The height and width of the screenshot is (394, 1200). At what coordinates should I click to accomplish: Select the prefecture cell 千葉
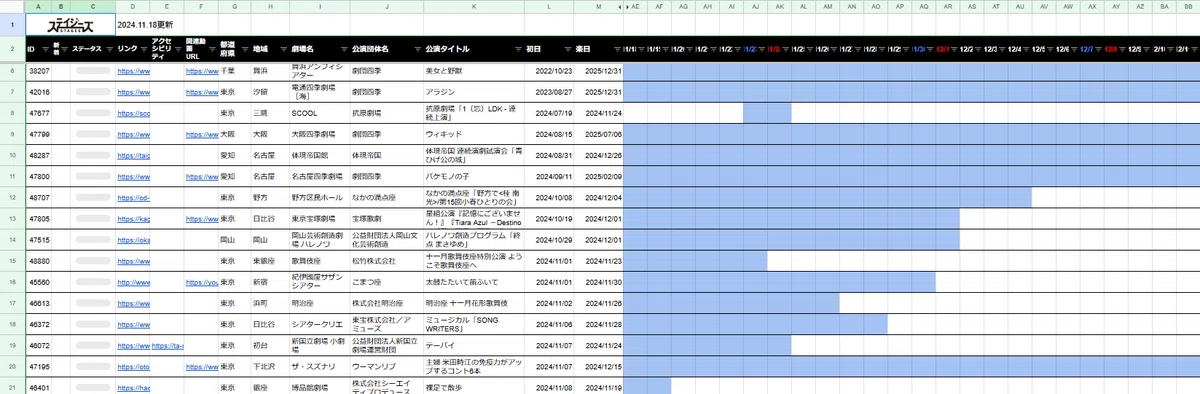[x=234, y=71]
